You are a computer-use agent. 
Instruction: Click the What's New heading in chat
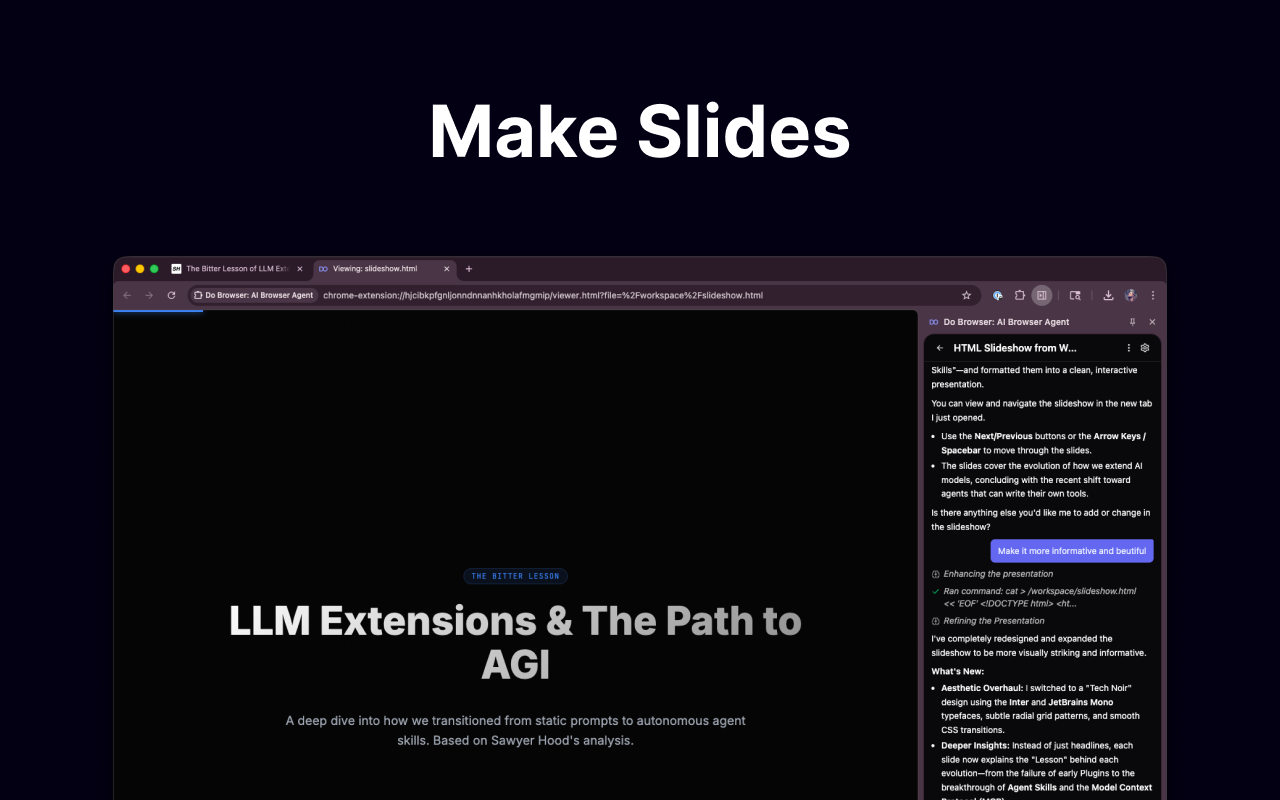pyautogui.click(x=958, y=671)
